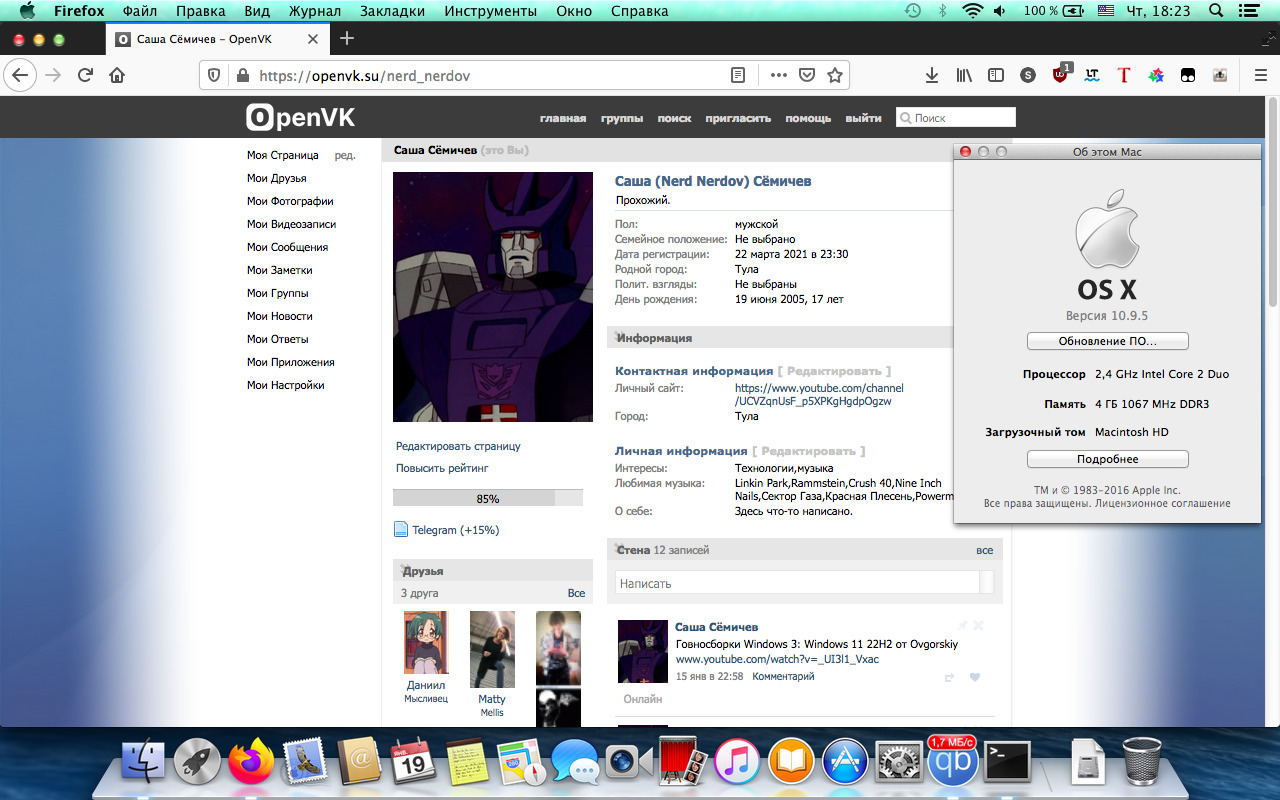The height and width of the screenshot is (800, 1280).
Task: Collapse the Информация section header
Action: (655, 338)
